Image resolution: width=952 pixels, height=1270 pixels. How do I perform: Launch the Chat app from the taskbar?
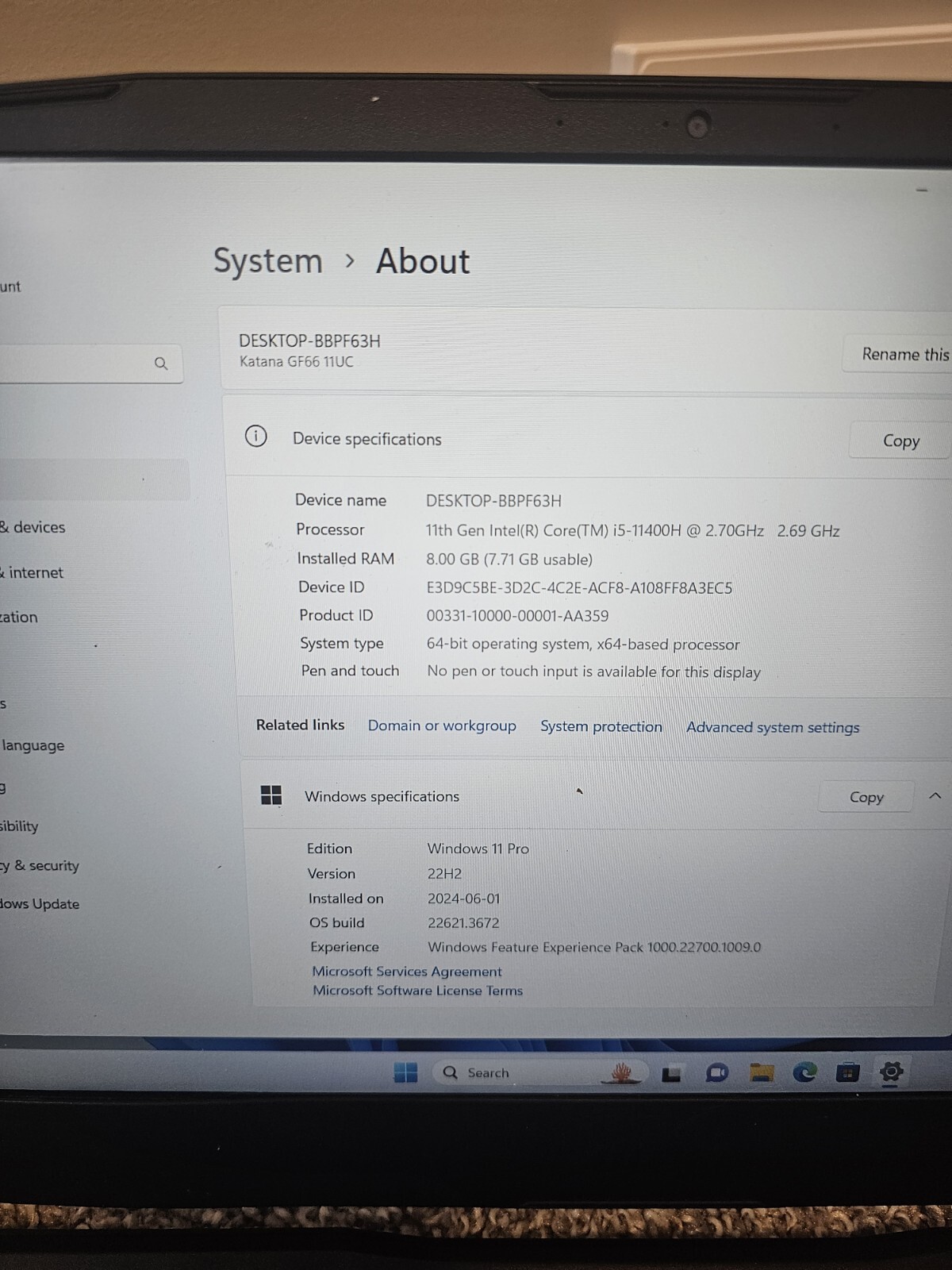(x=717, y=1073)
